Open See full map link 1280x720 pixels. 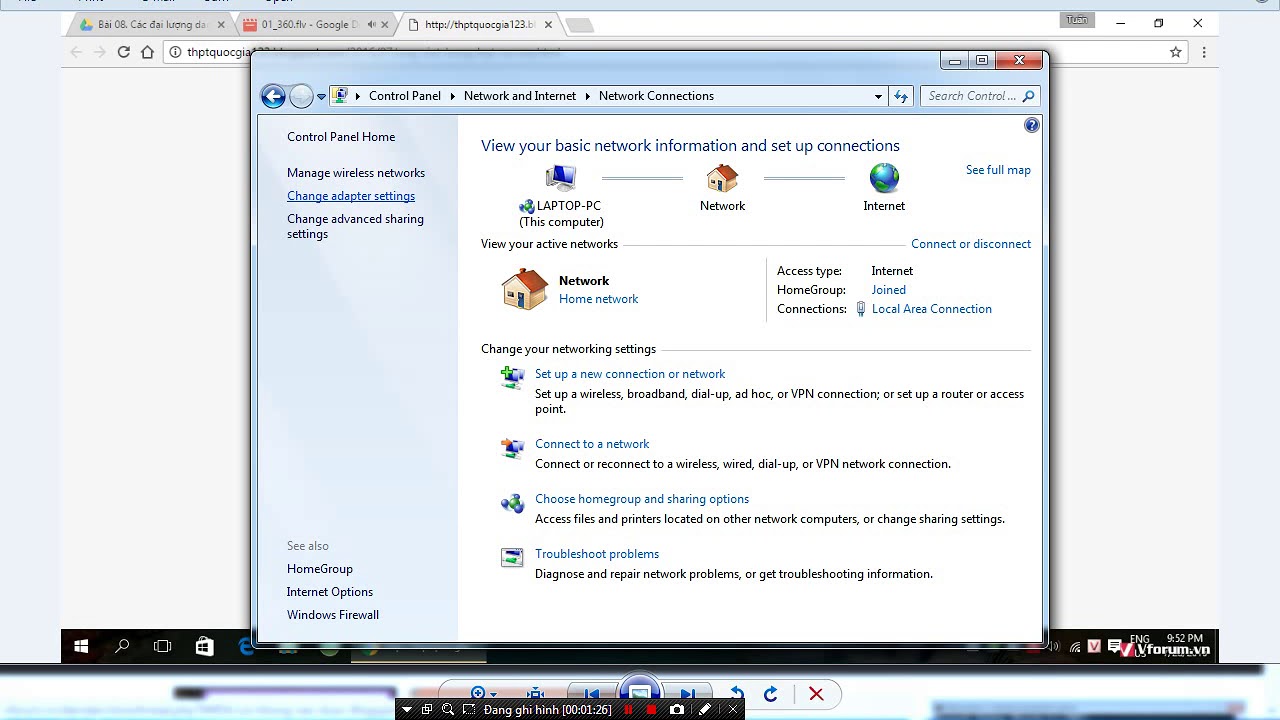click(998, 170)
